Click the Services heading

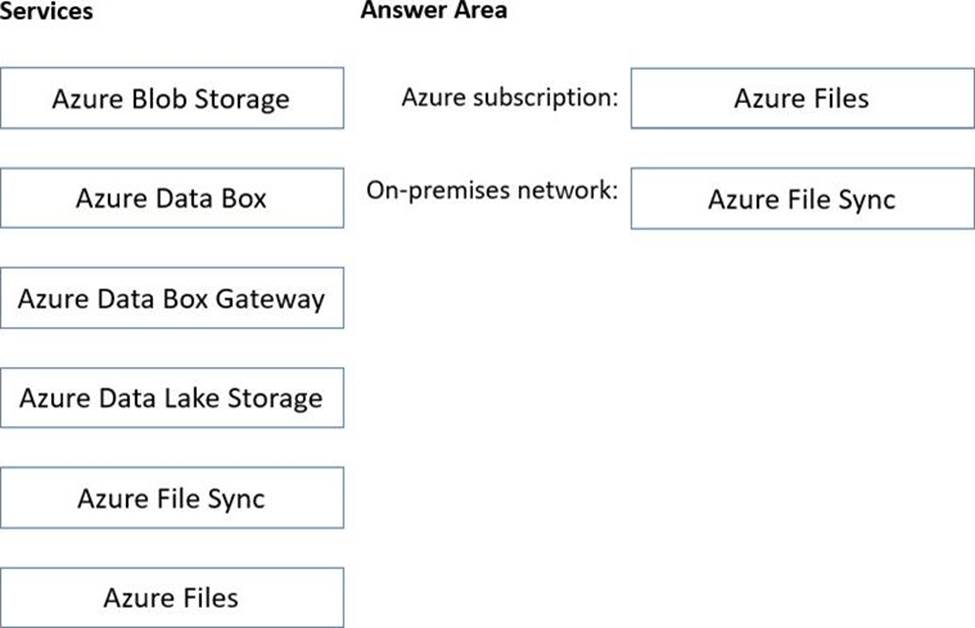46,11
